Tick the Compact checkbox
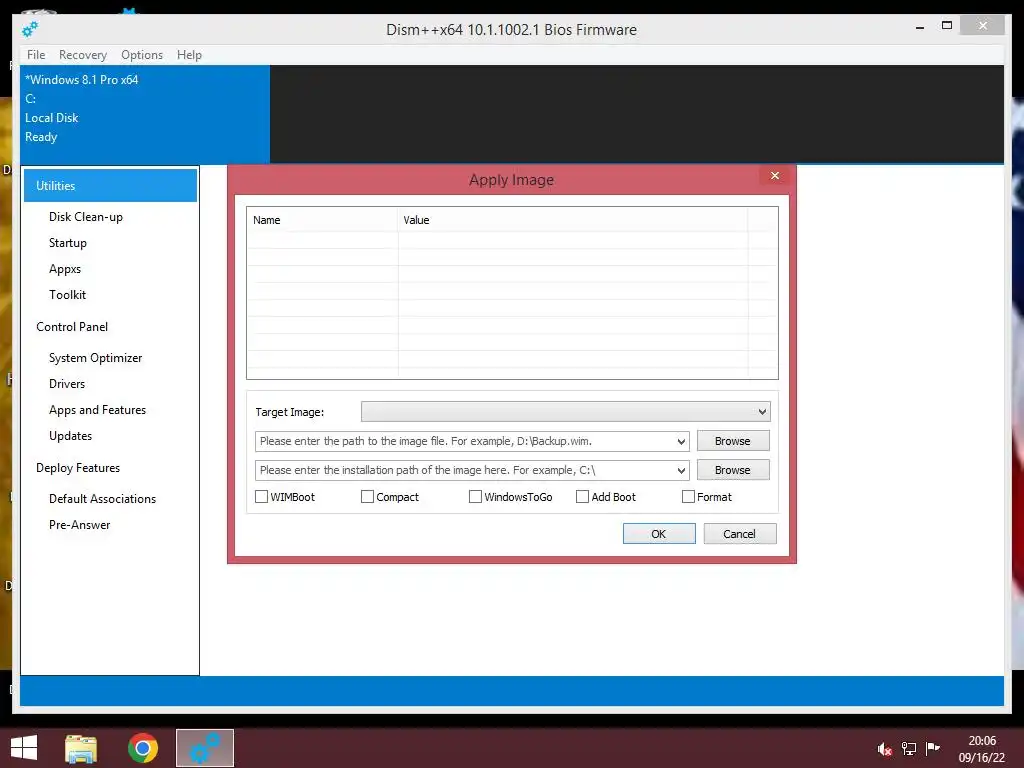This screenshot has width=1024, height=768. 367,497
